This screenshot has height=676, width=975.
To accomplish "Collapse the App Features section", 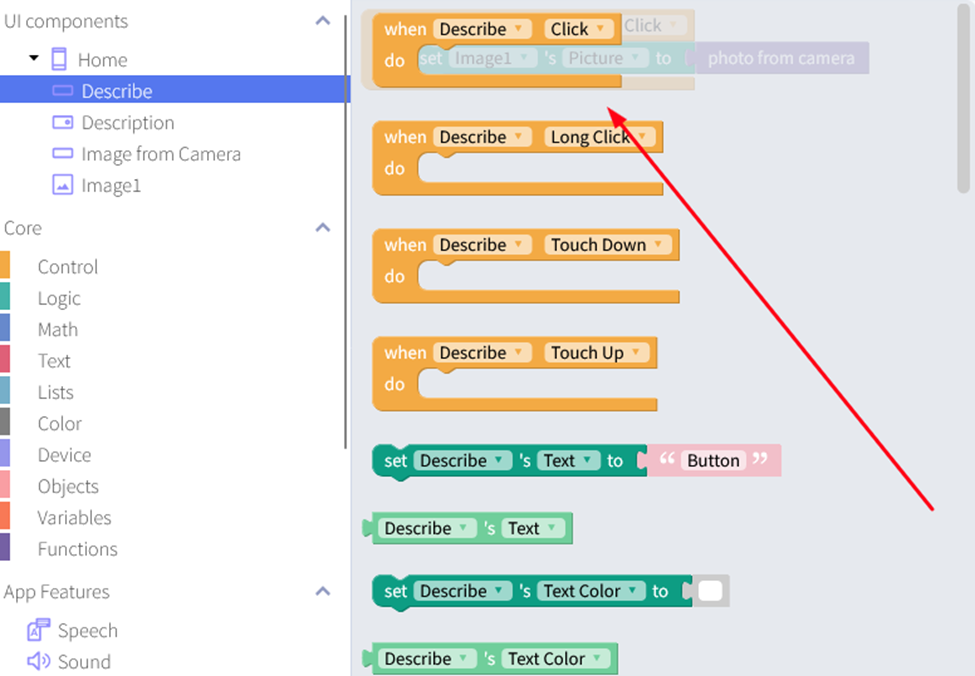I will coord(323,591).
